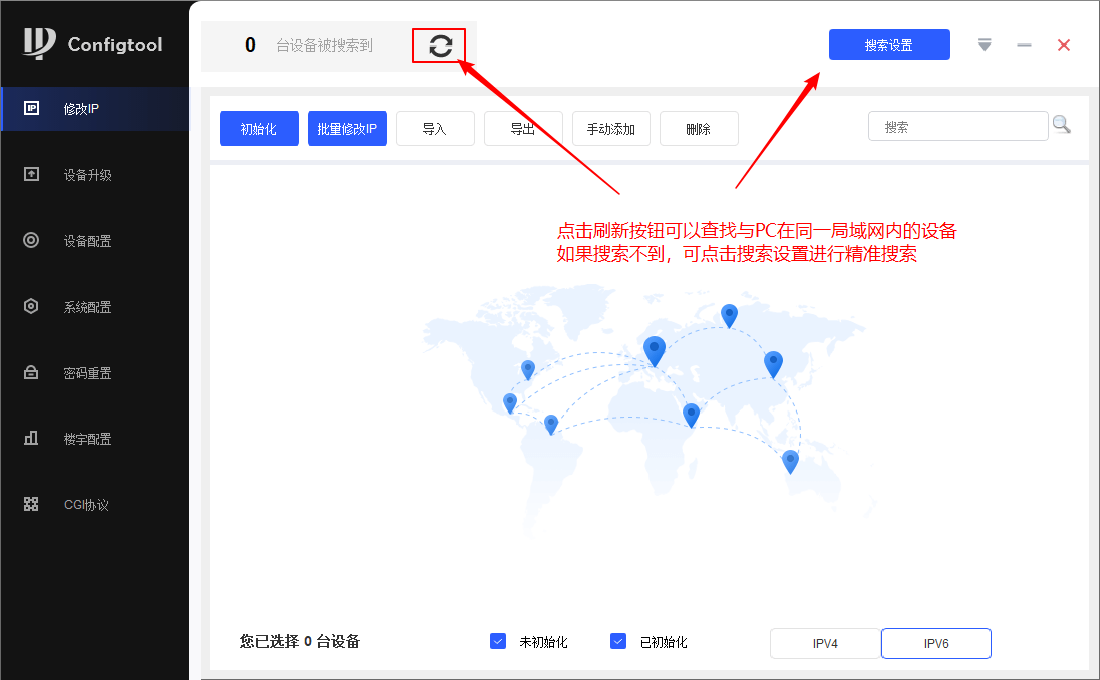The height and width of the screenshot is (680, 1100).
Task: Click the 批量修改IP button
Action: pos(347,128)
